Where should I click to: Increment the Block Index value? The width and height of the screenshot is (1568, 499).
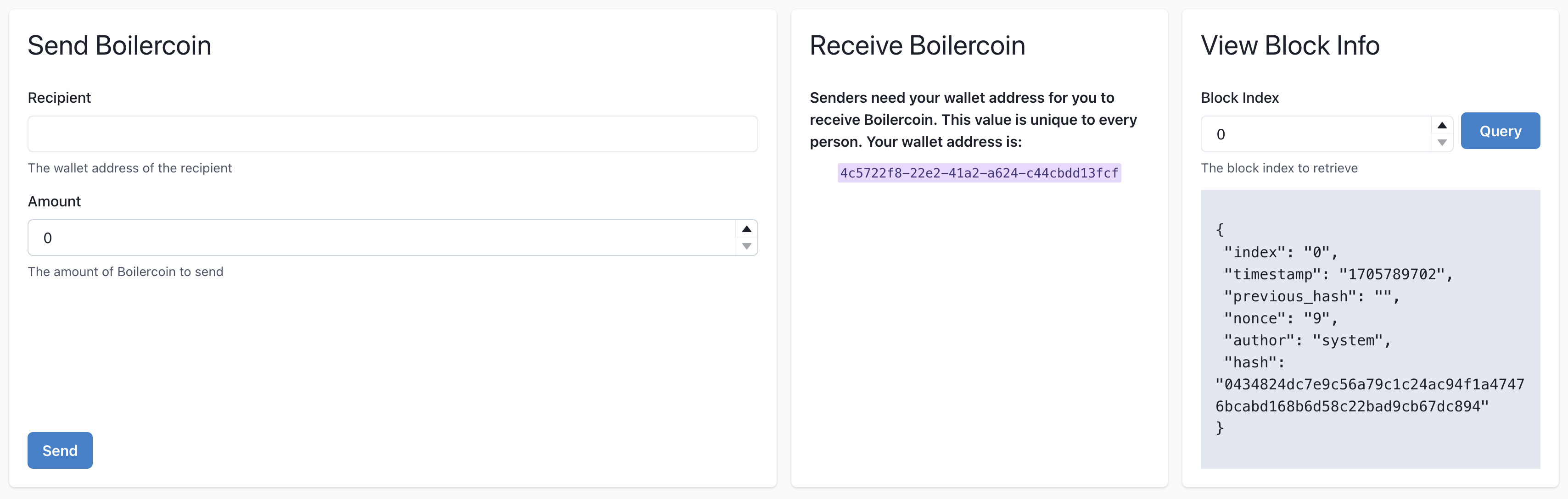[x=1441, y=126]
